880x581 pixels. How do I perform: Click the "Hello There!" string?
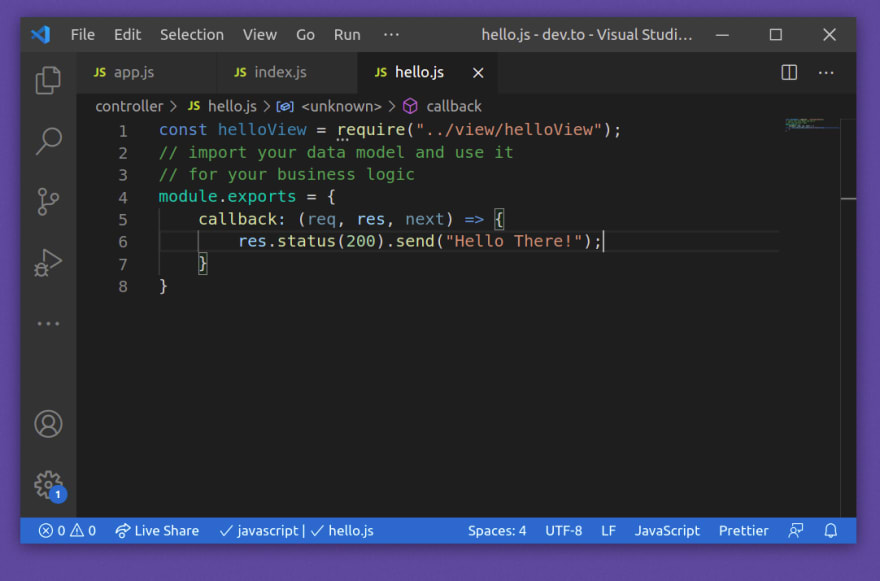click(x=514, y=241)
